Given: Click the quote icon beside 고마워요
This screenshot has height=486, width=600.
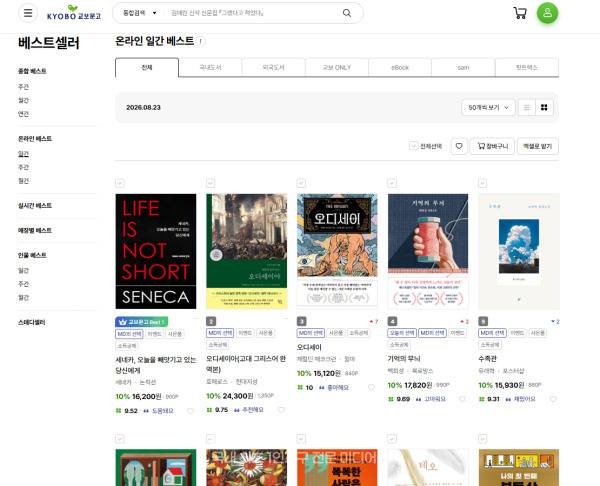Looking at the screenshot, I should coord(419,399).
